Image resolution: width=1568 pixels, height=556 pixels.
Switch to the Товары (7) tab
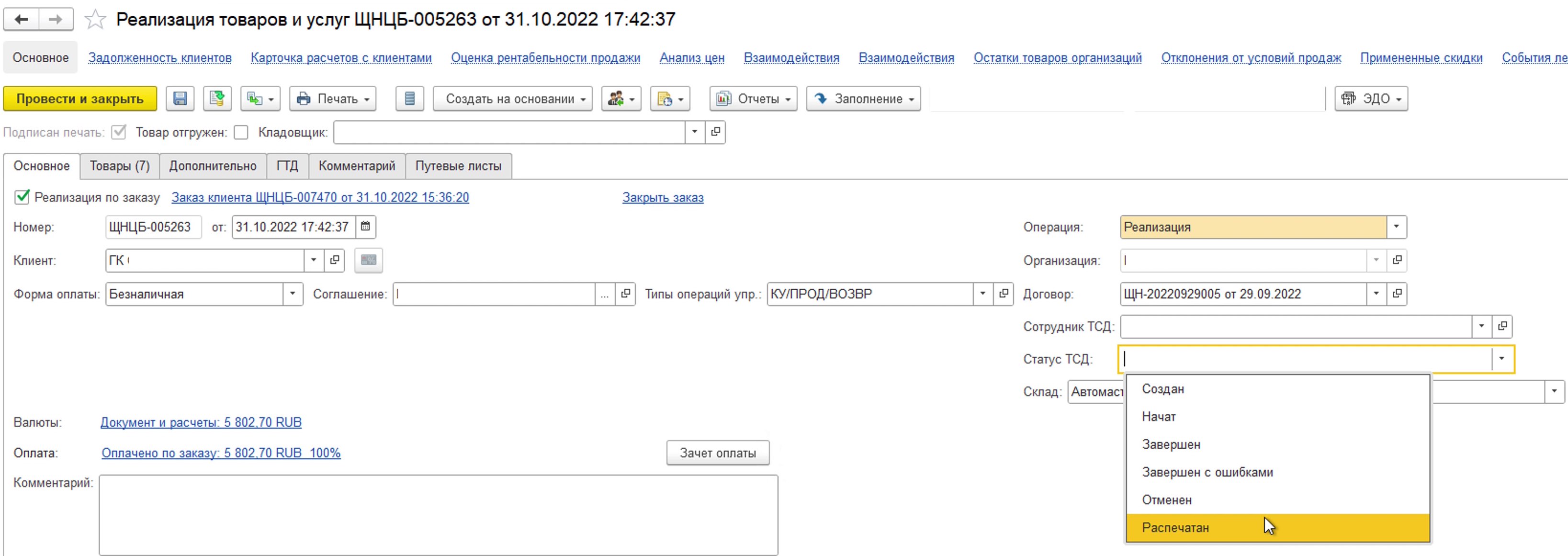(120, 166)
